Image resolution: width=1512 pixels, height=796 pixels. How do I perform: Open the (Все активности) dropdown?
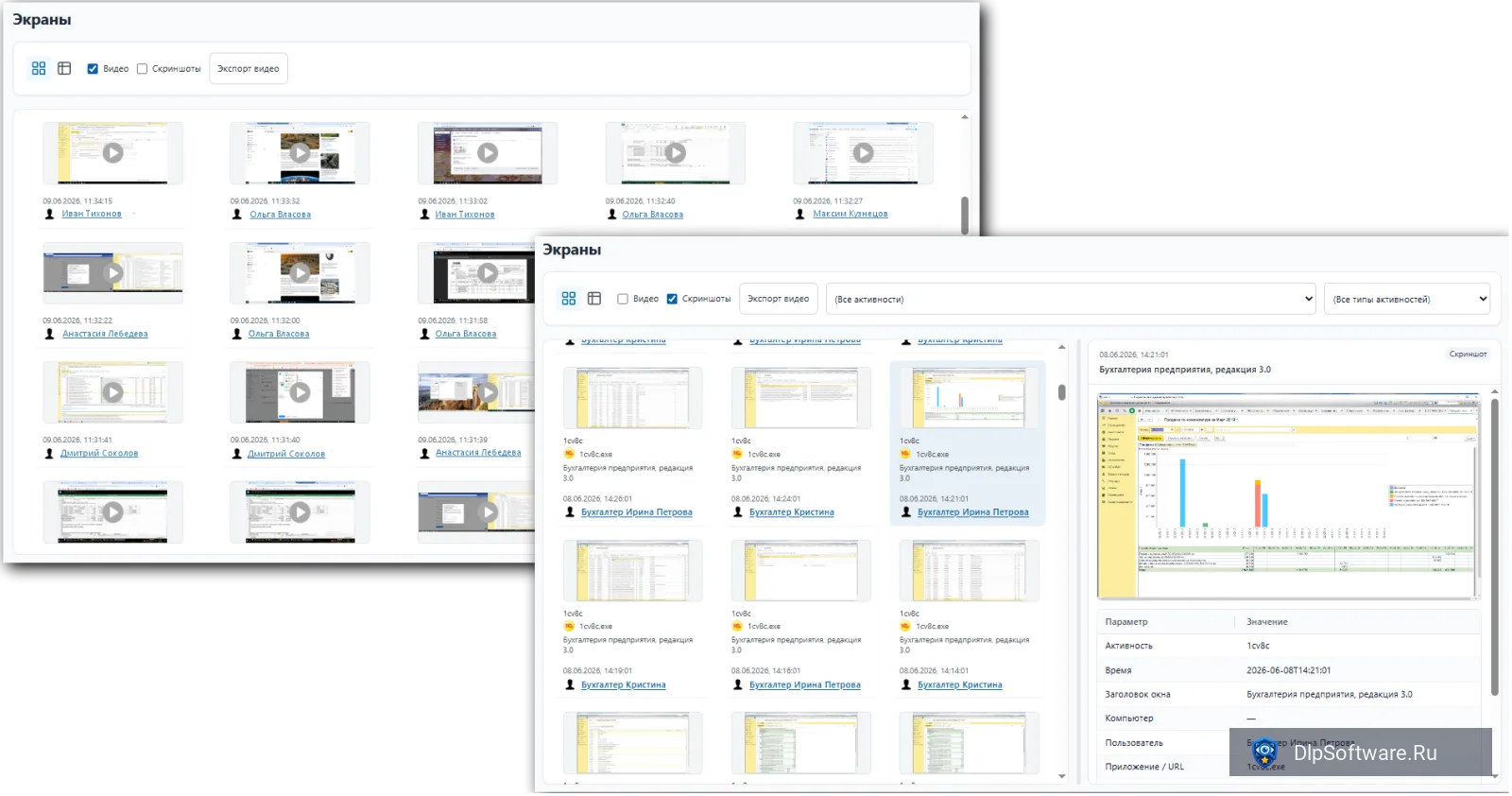(x=1071, y=299)
